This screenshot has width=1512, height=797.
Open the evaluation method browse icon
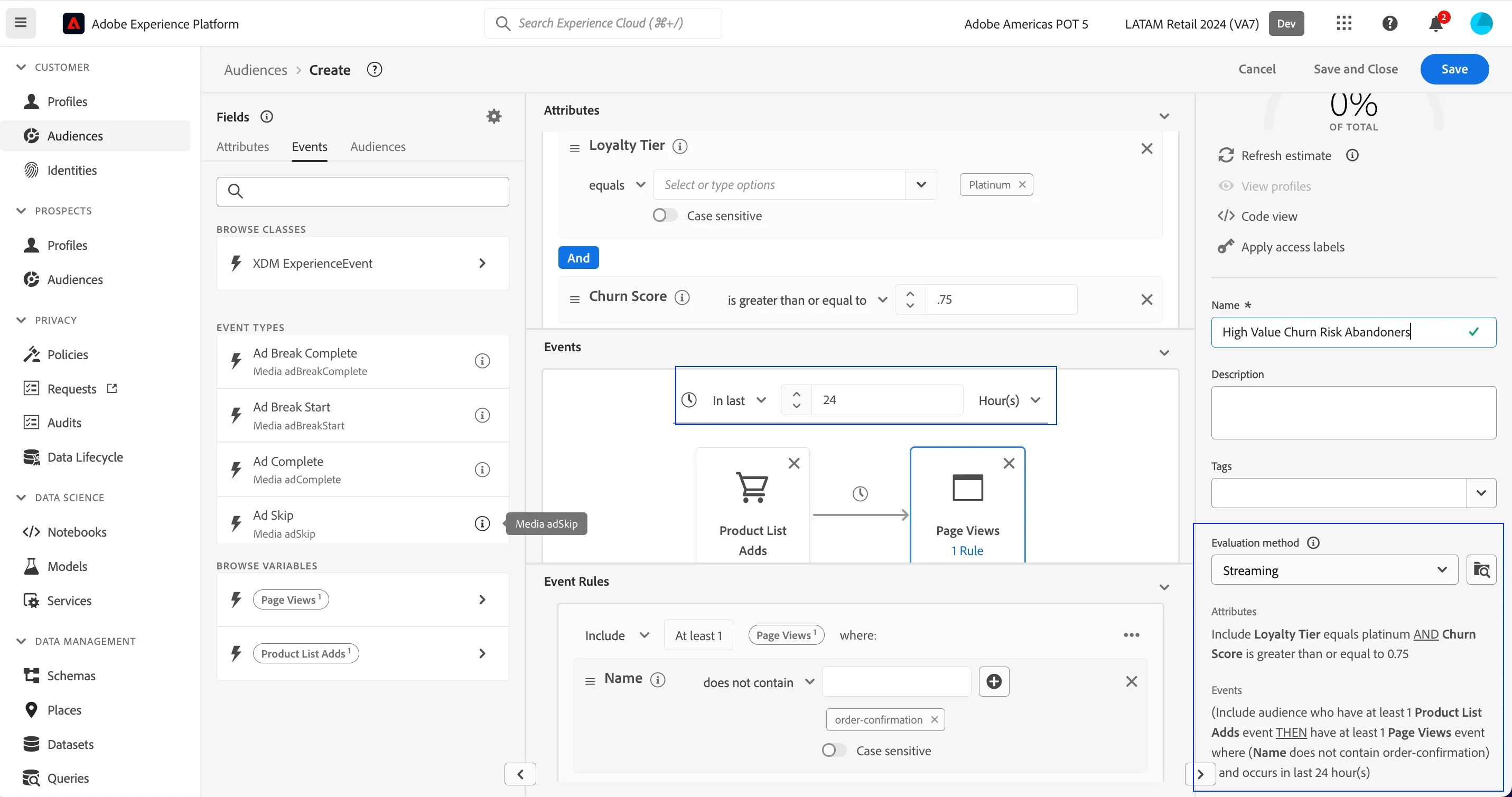[x=1481, y=570]
